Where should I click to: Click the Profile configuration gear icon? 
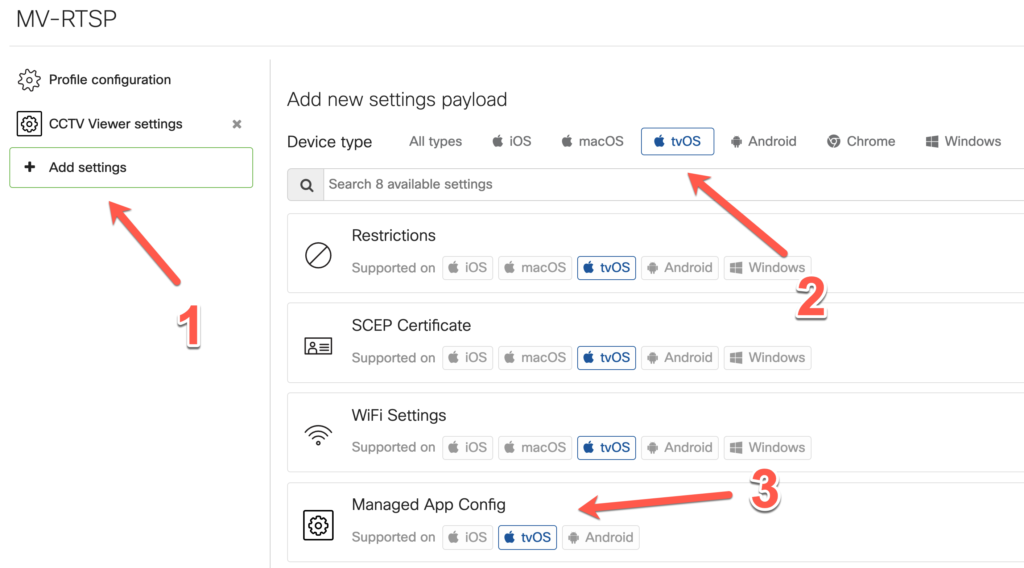(29, 80)
